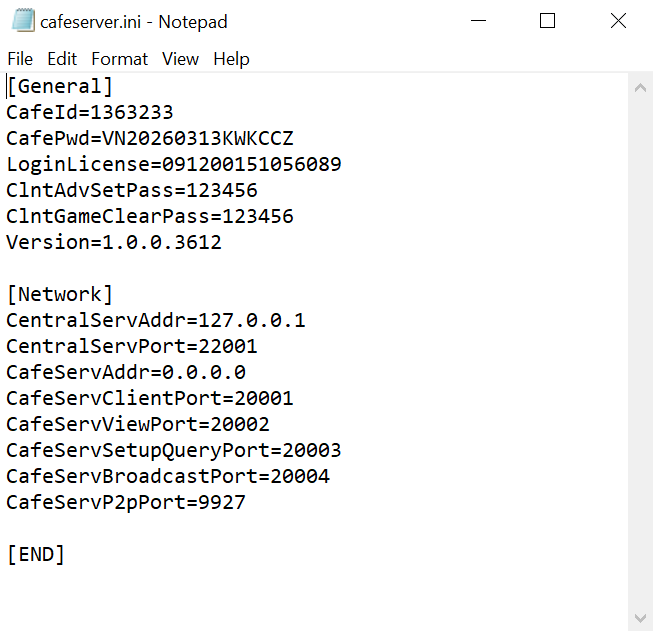Open the Format menu
The width and height of the screenshot is (653, 631).
pyautogui.click(x=119, y=59)
